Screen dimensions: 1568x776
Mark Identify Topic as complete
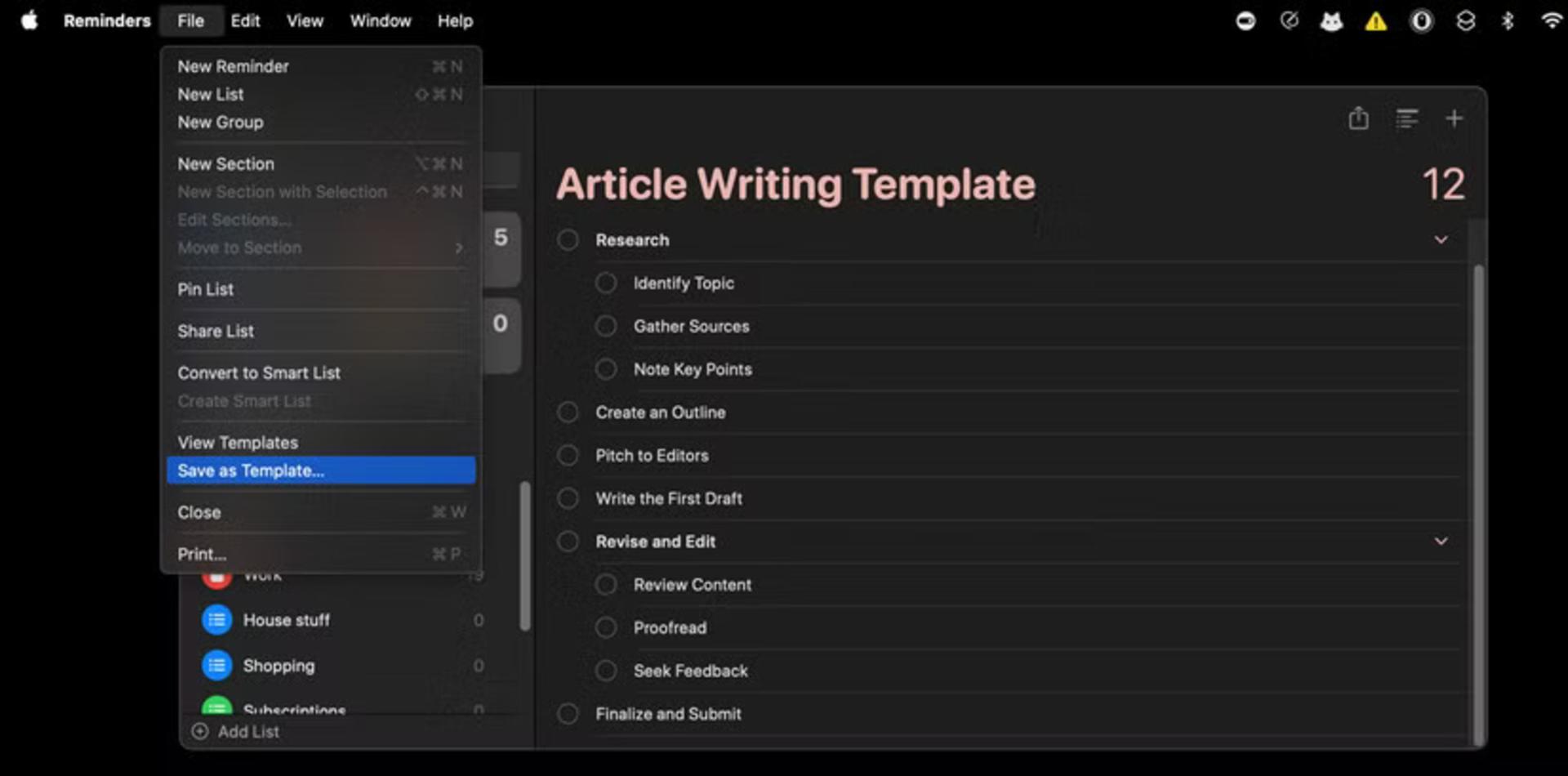point(606,283)
